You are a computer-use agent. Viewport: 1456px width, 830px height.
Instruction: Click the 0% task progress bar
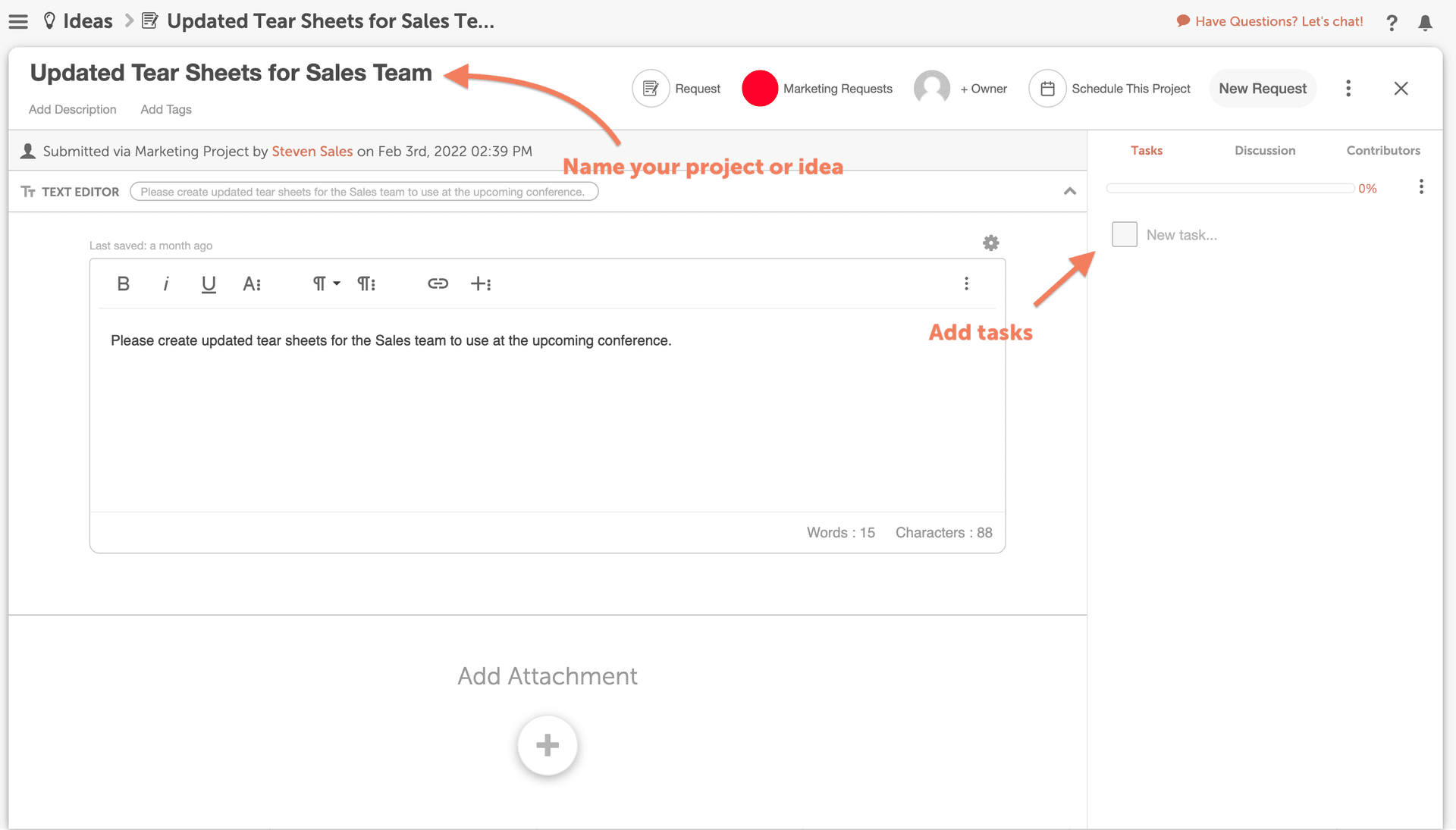point(1228,187)
